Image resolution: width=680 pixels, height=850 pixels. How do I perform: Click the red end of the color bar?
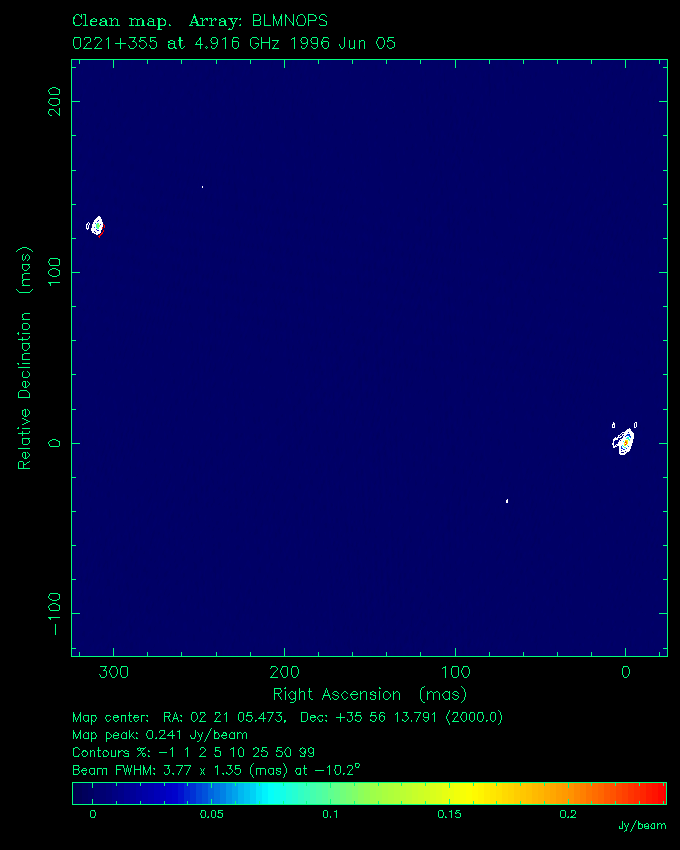(x=656, y=793)
